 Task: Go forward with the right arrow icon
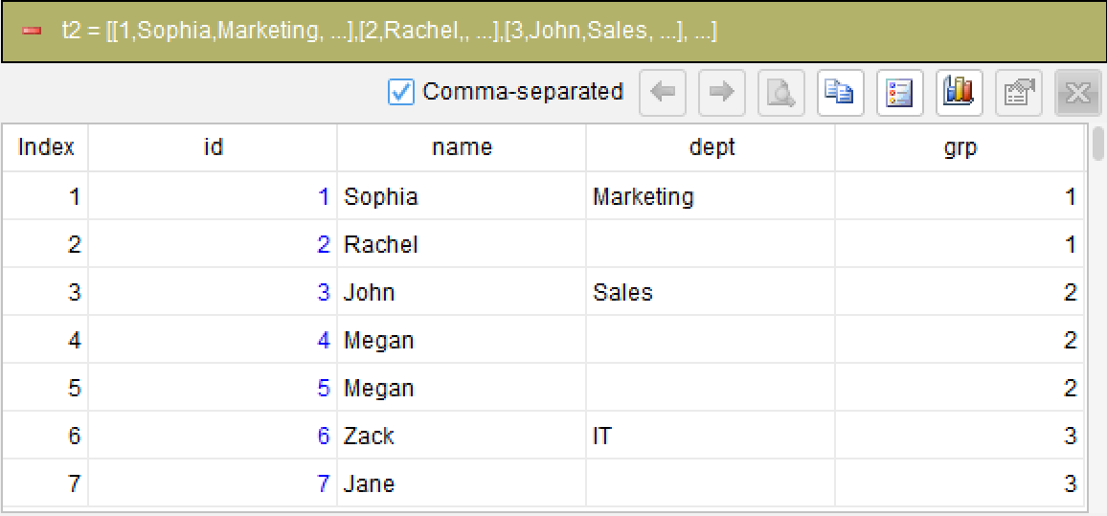click(x=722, y=92)
